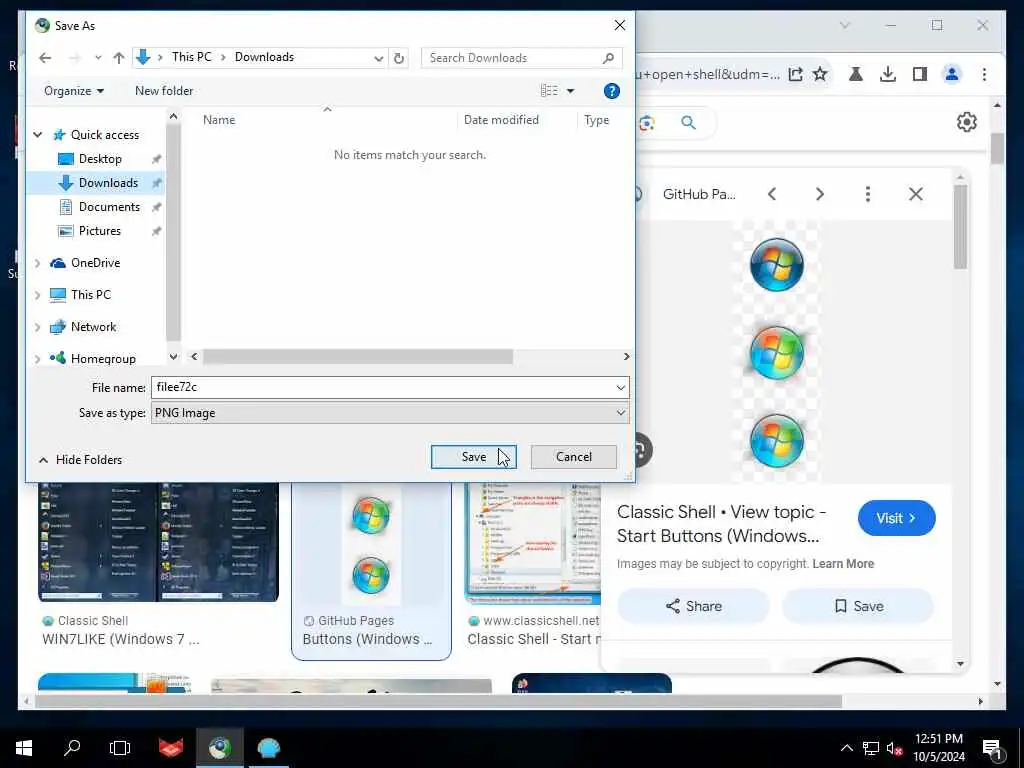
Task: Search by image with Google Lens
Action: point(647,123)
